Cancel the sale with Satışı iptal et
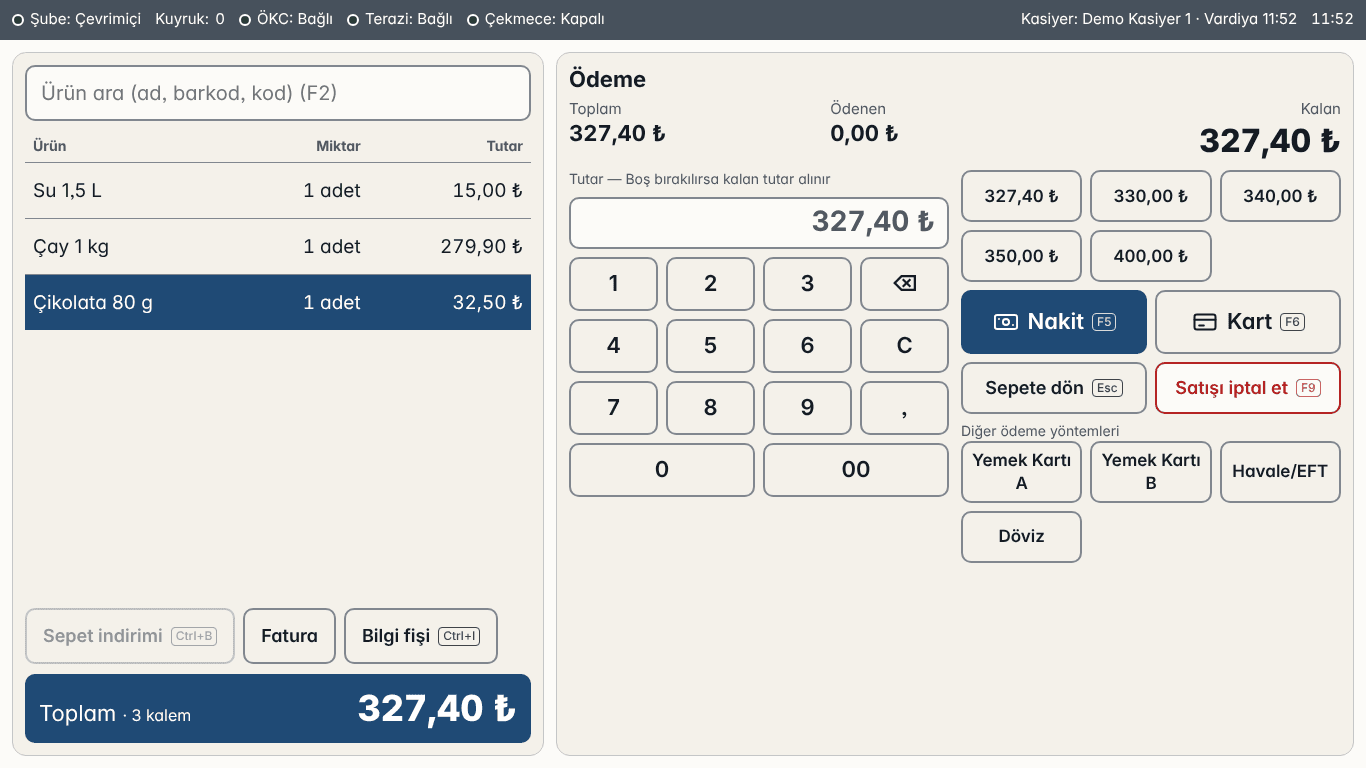This screenshot has width=1366, height=768. tap(1248, 388)
